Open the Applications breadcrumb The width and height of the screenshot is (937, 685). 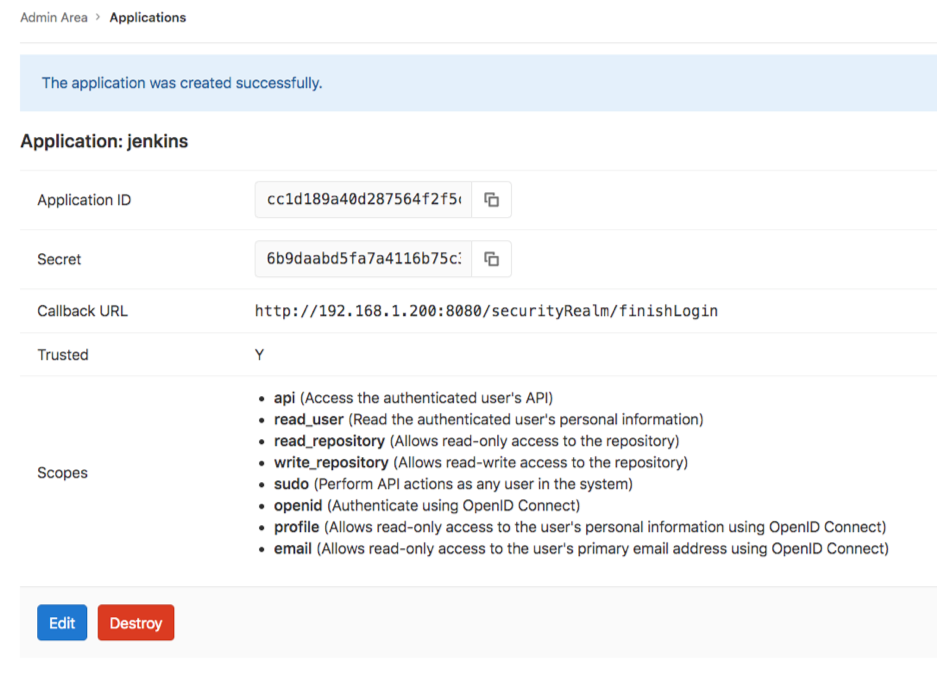[148, 17]
